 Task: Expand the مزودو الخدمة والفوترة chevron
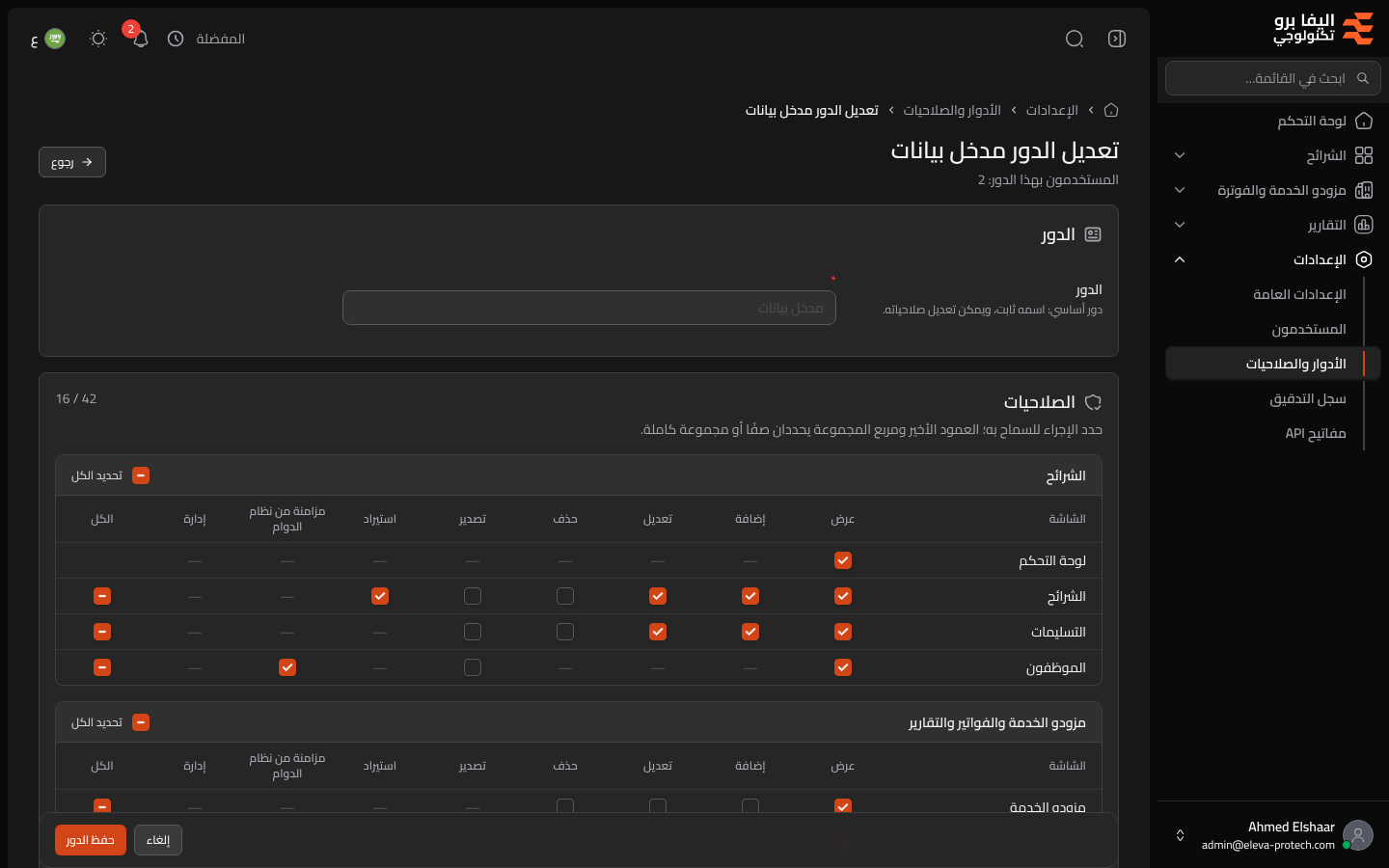1180,190
